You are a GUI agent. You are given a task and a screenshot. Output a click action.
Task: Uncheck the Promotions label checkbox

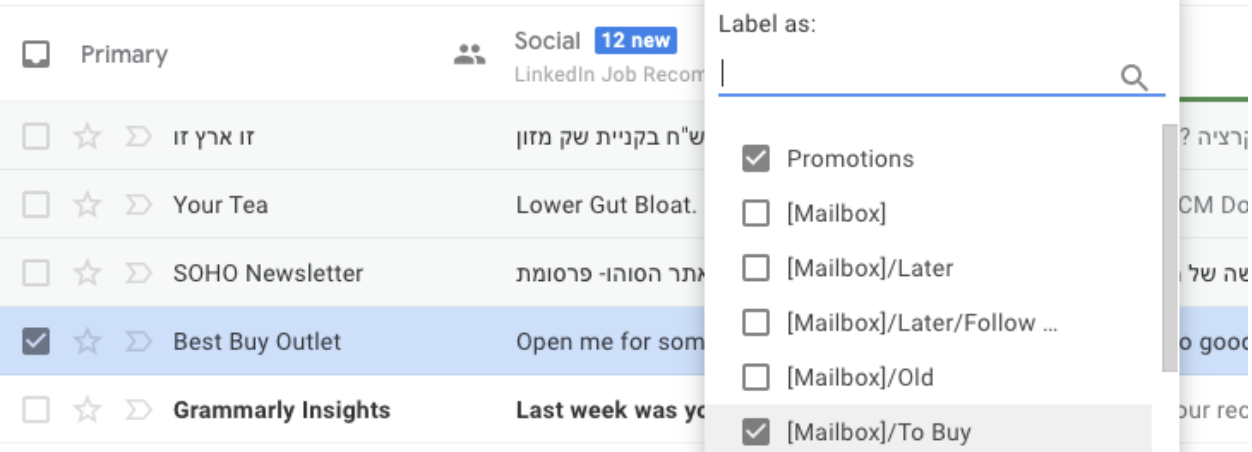tap(756, 159)
